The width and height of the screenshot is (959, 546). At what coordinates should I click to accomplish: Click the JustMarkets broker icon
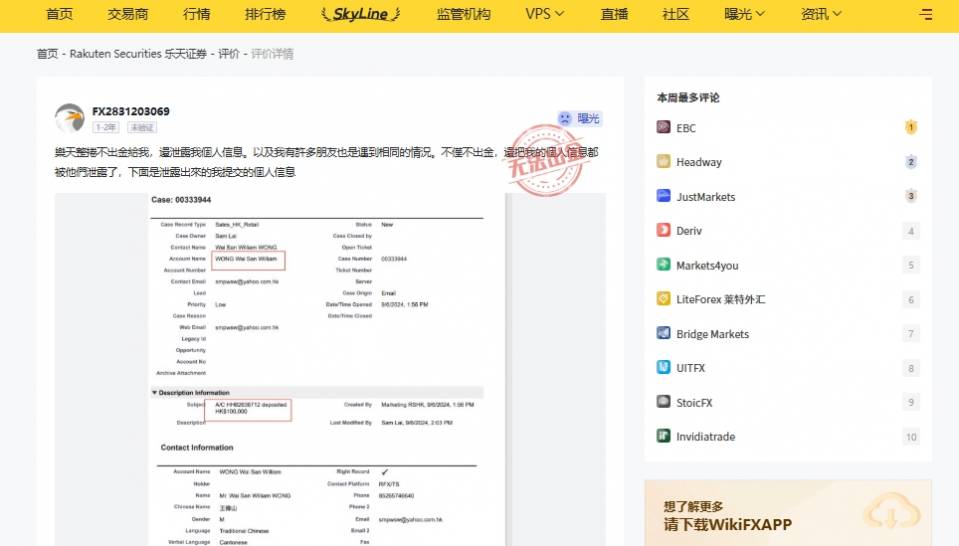tap(664, 196)
